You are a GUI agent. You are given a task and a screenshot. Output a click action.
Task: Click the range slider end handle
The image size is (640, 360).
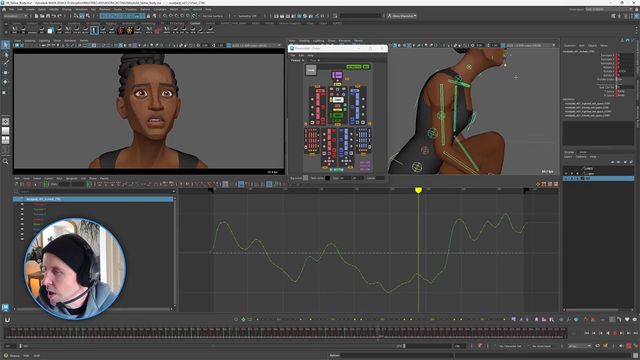click(404, 346)
